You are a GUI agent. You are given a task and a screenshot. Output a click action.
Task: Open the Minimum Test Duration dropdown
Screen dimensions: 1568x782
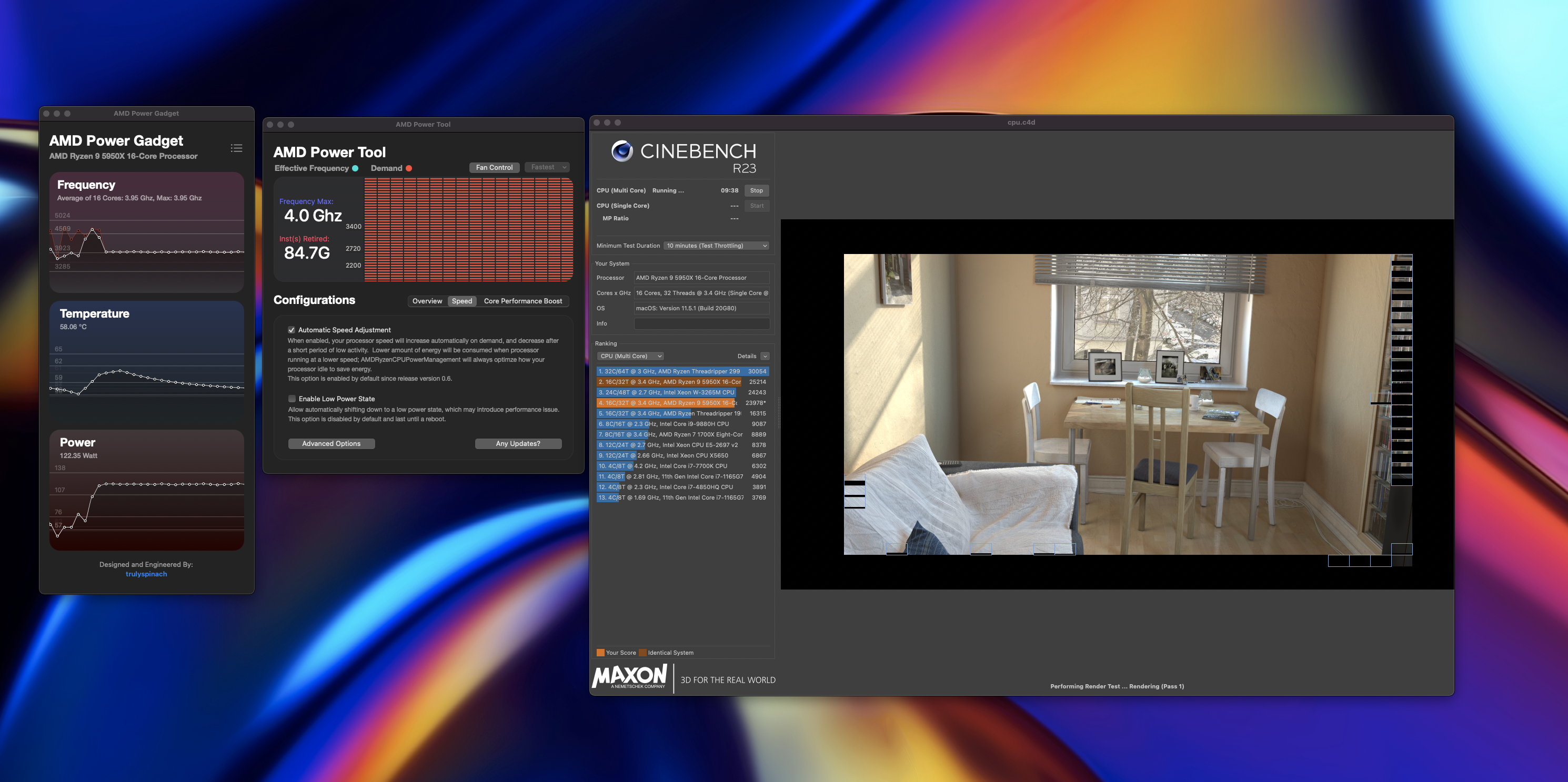(717, 246)
